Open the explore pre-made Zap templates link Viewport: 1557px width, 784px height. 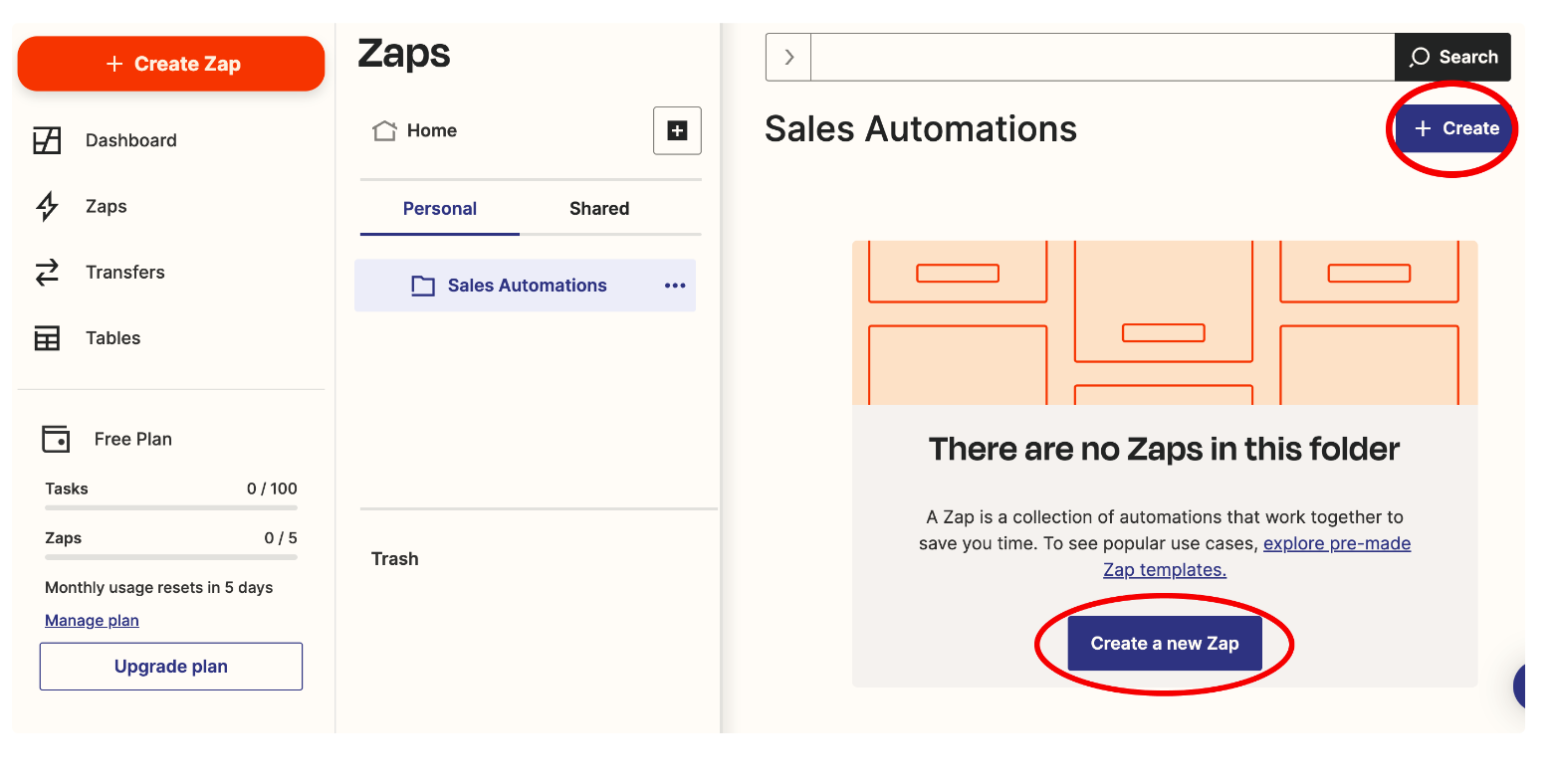(x=1336, y=544)
